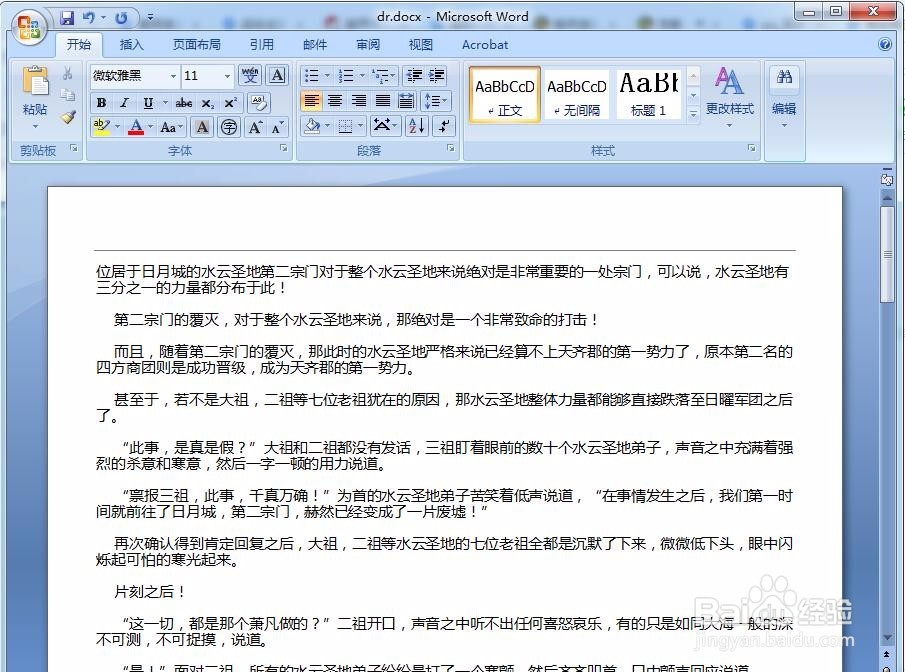Center align the text
905x672 pixels.
tap(335, 101)
